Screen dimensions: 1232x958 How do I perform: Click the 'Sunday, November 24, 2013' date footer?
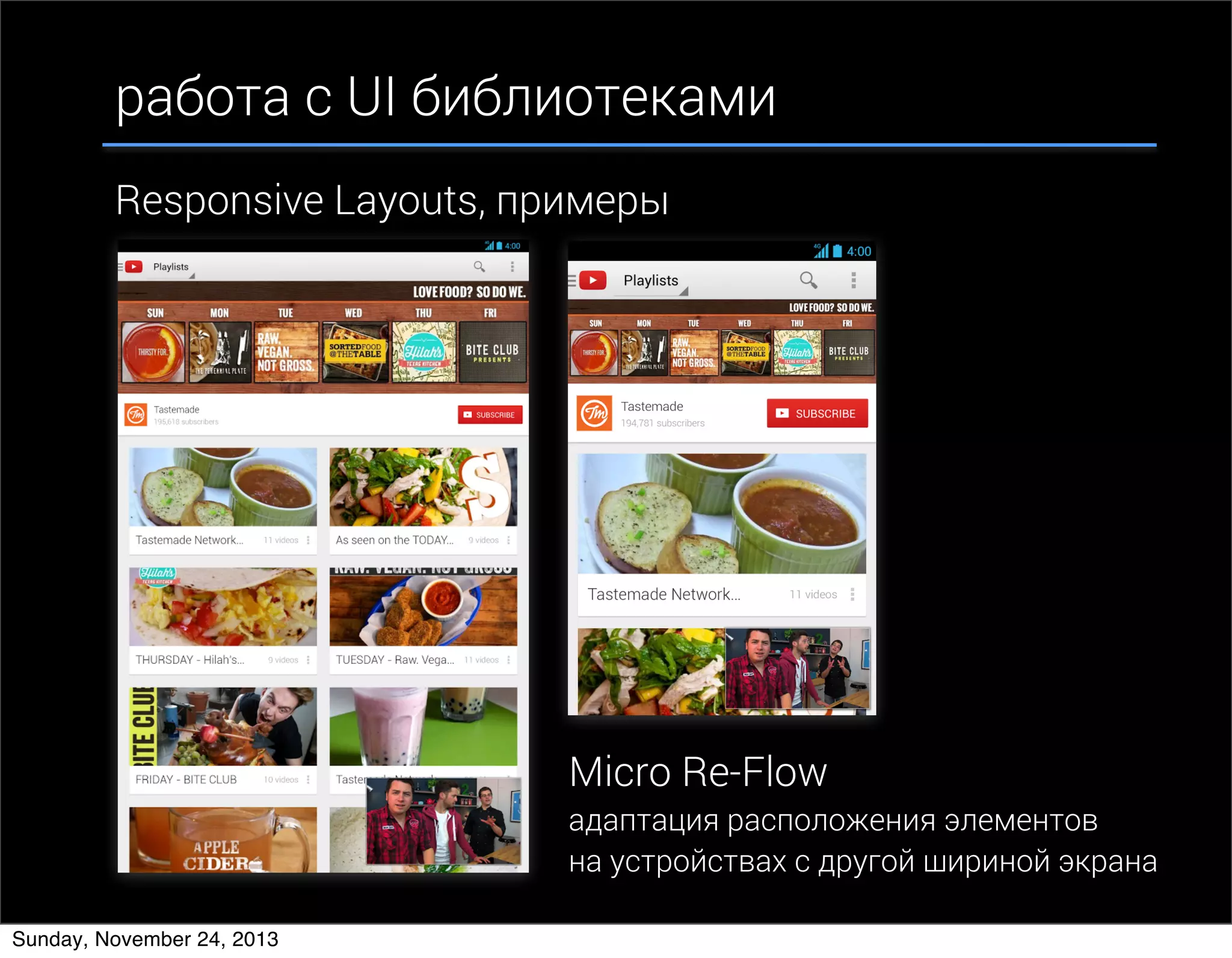click(145, 939)
